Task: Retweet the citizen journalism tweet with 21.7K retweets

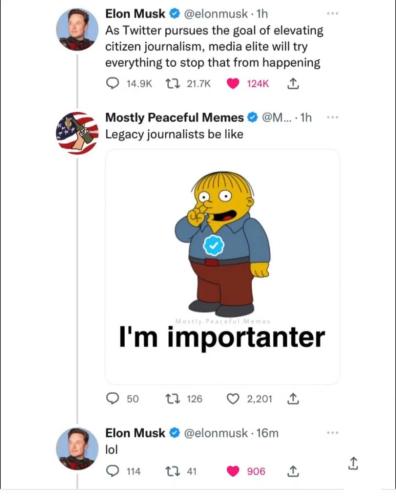Action: click(x=173, y=83)
